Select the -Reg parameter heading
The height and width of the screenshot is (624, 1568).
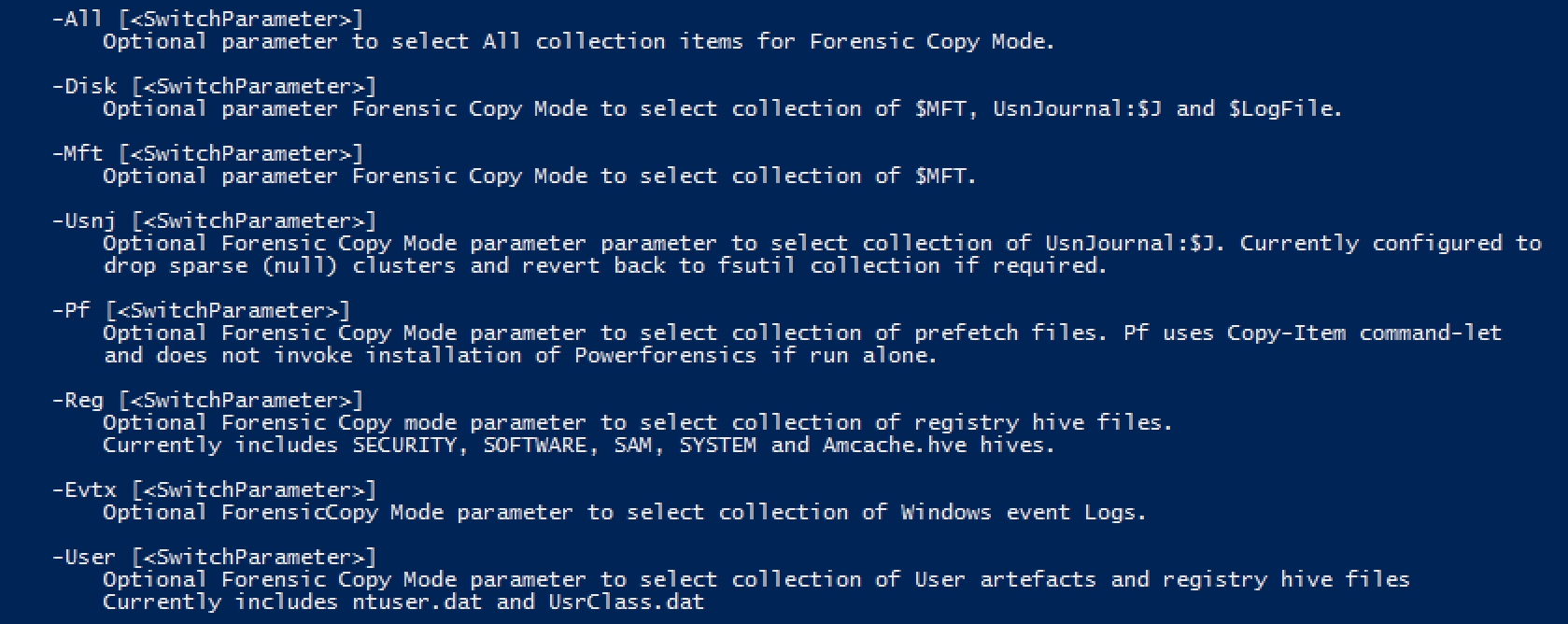pos(77,401)
